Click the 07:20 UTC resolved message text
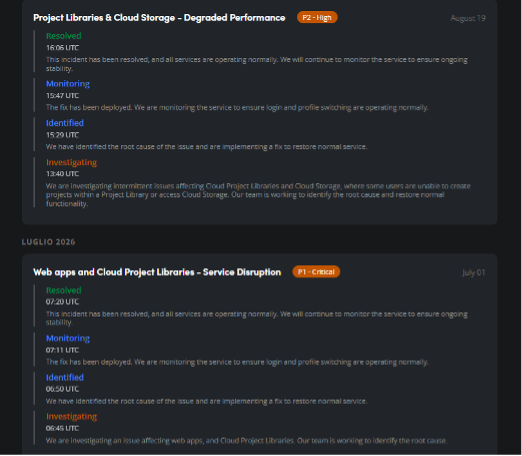Image resolution: width=522 pixels, height=456 pixels. (257, 318)
